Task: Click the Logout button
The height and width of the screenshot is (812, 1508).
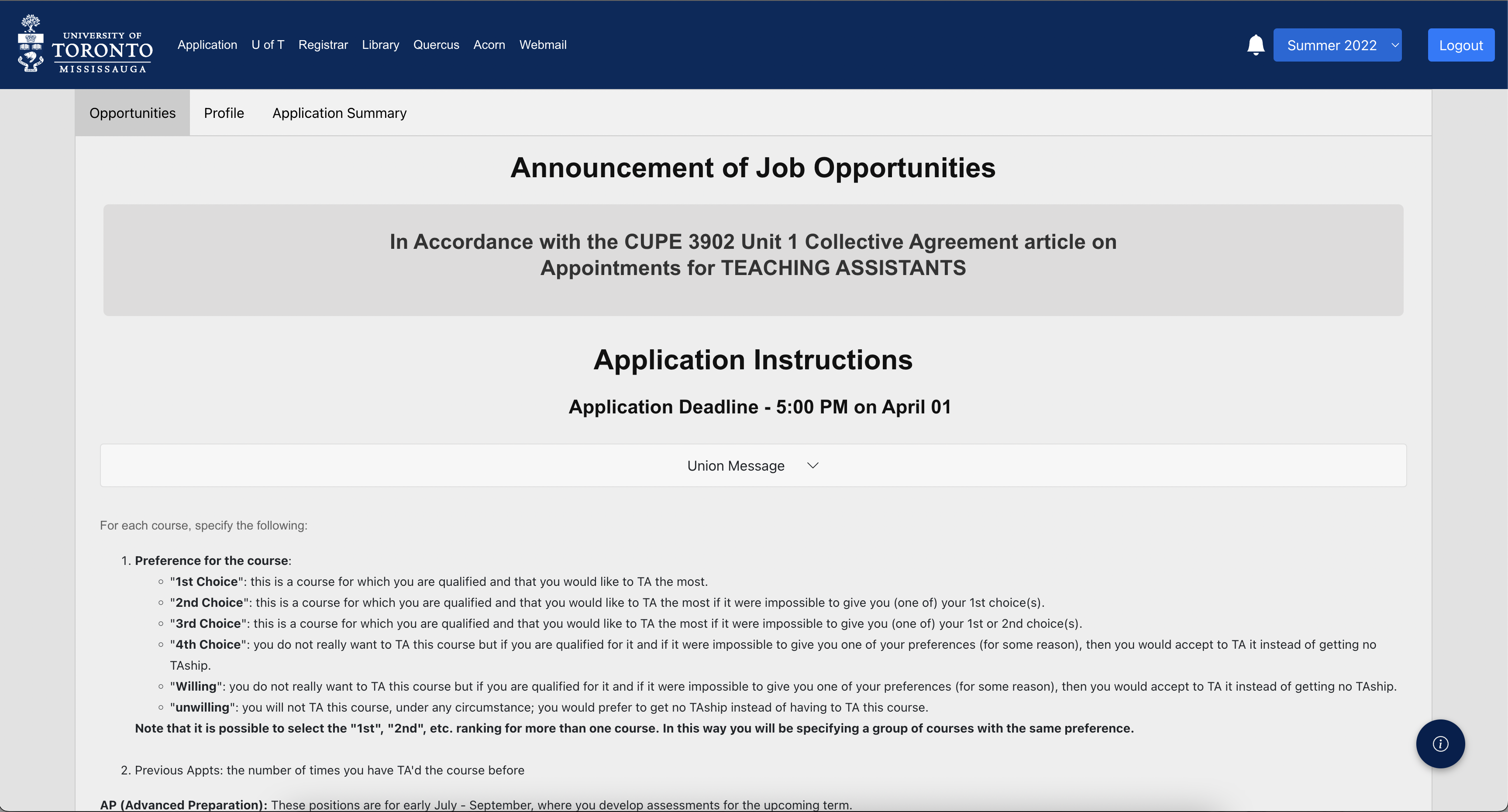Action: [x=1461, y=45]
